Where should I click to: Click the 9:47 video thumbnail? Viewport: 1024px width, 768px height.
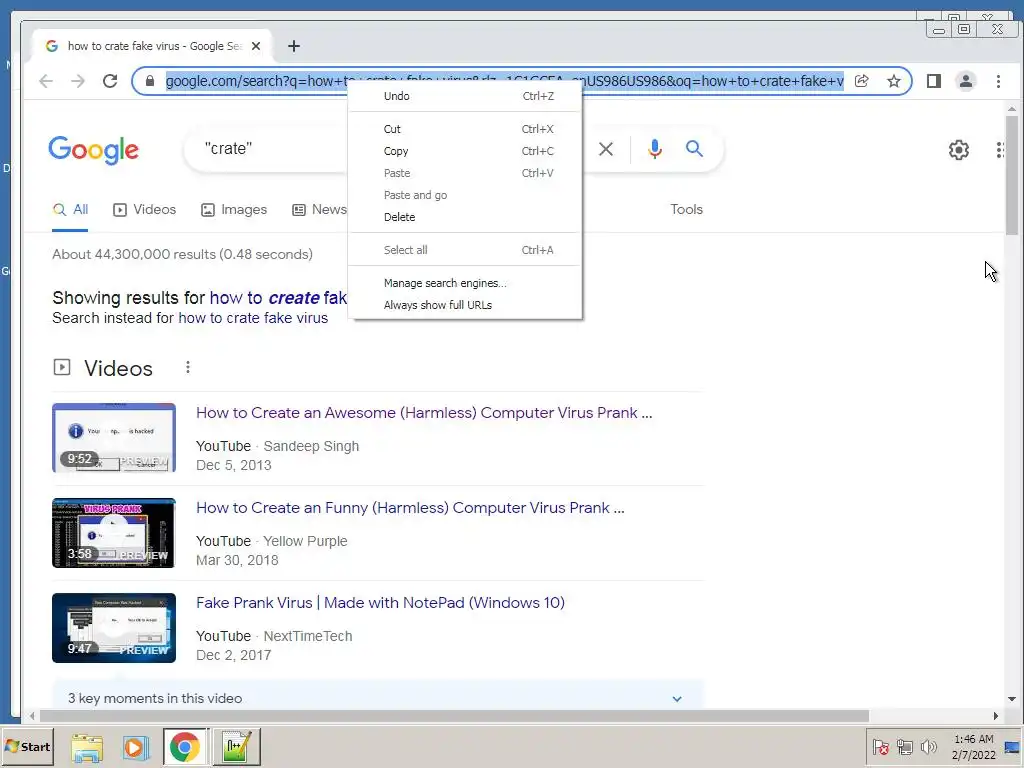114,628
